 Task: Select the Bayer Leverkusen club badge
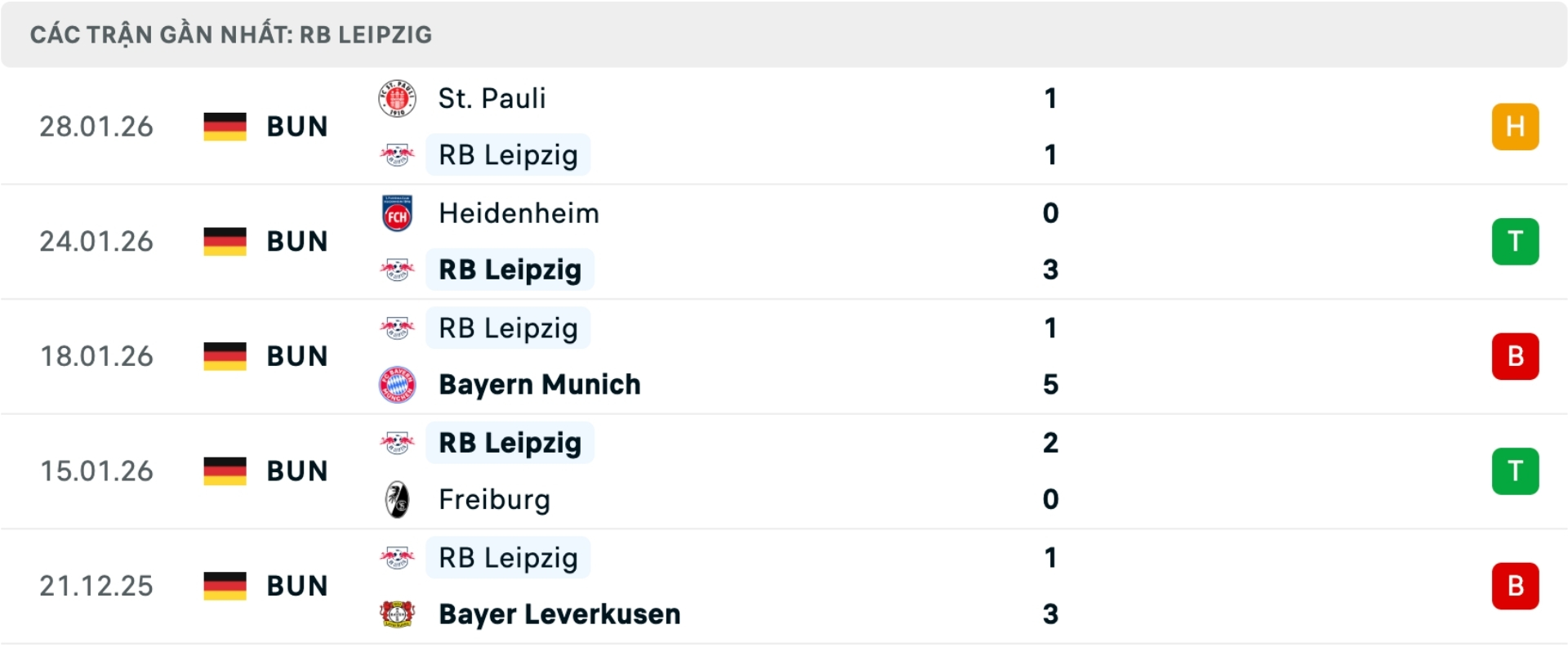click(x=398, y=614)
